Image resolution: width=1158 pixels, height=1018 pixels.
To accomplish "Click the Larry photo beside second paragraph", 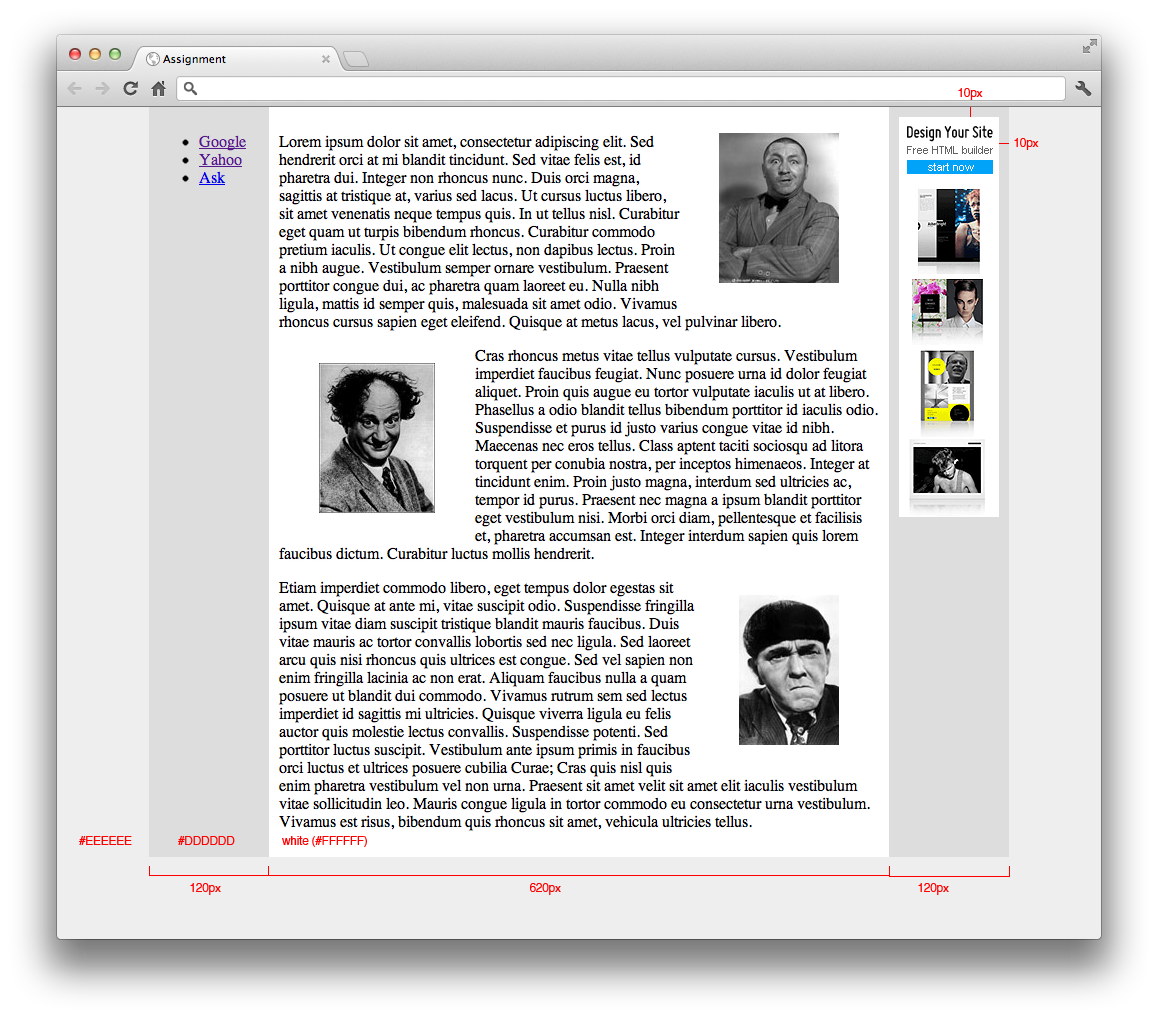I will click(x=377, y=438).
